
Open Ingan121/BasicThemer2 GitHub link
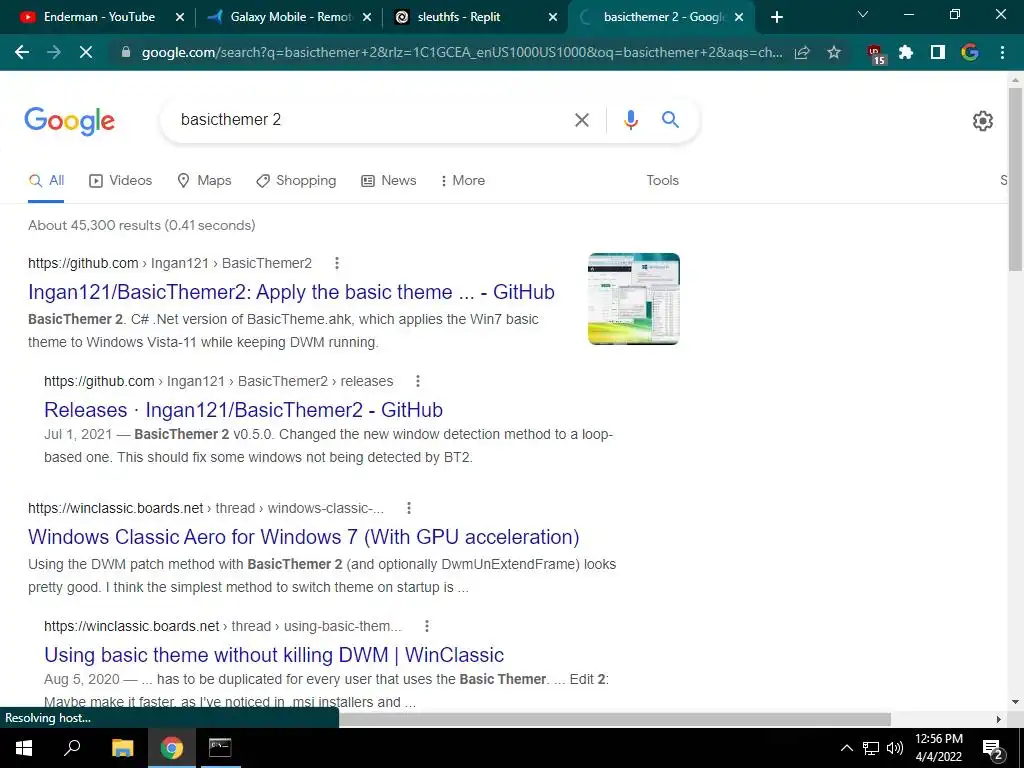tap(291, 292)
